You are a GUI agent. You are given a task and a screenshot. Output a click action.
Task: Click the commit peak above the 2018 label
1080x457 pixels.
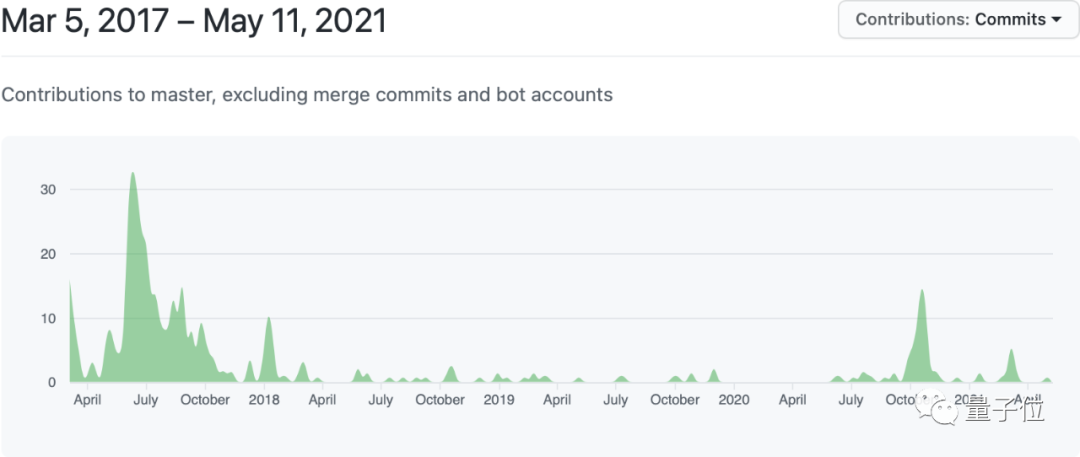(268, 320)
